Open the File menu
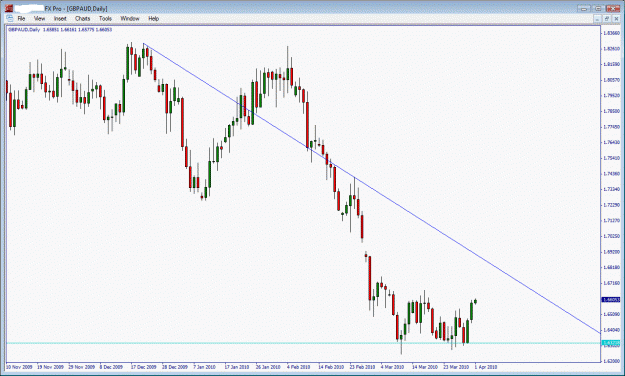Viewport: 625px width, 376px height. coord(21,18)
